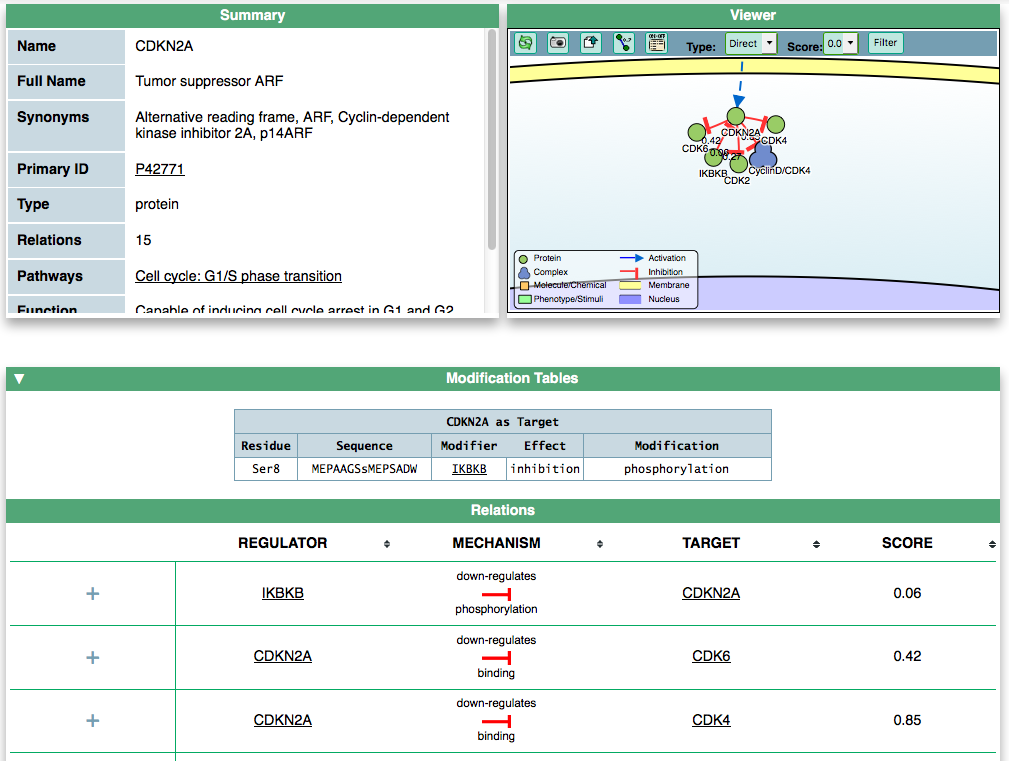This screenshot has height=761, width=1009.
Task: Open the IKBKB regulator link in Relations
Action: (x=282, y=593)
